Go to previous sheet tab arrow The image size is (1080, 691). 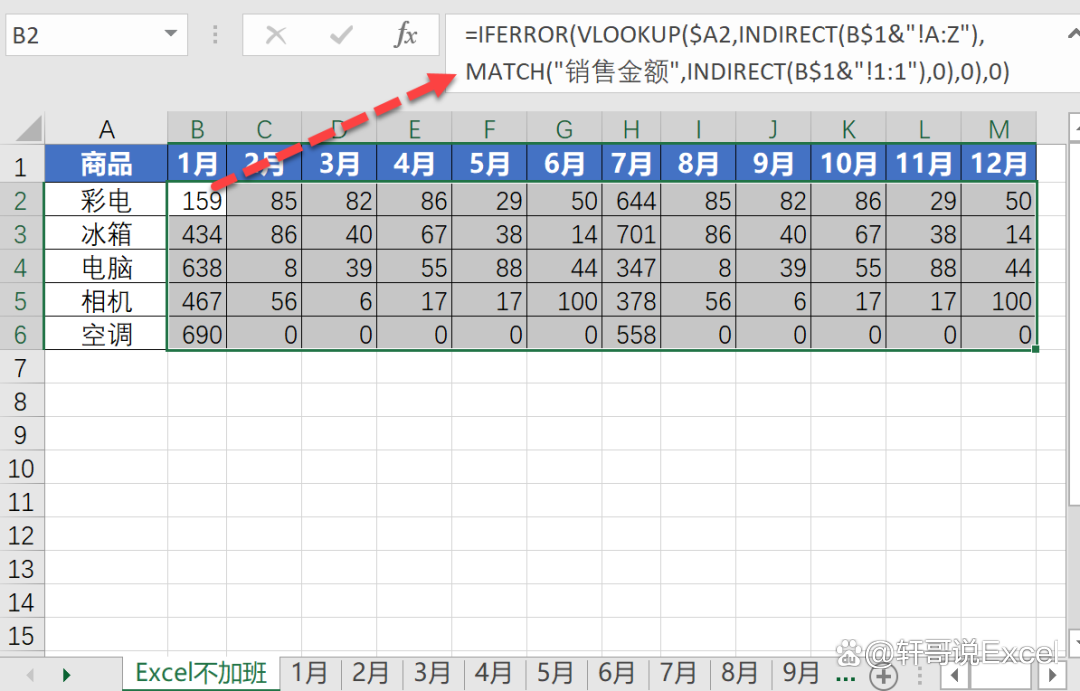30,674
